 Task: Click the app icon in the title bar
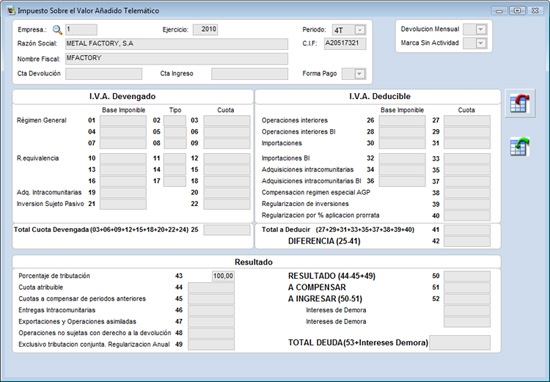(x=11, y=11)
